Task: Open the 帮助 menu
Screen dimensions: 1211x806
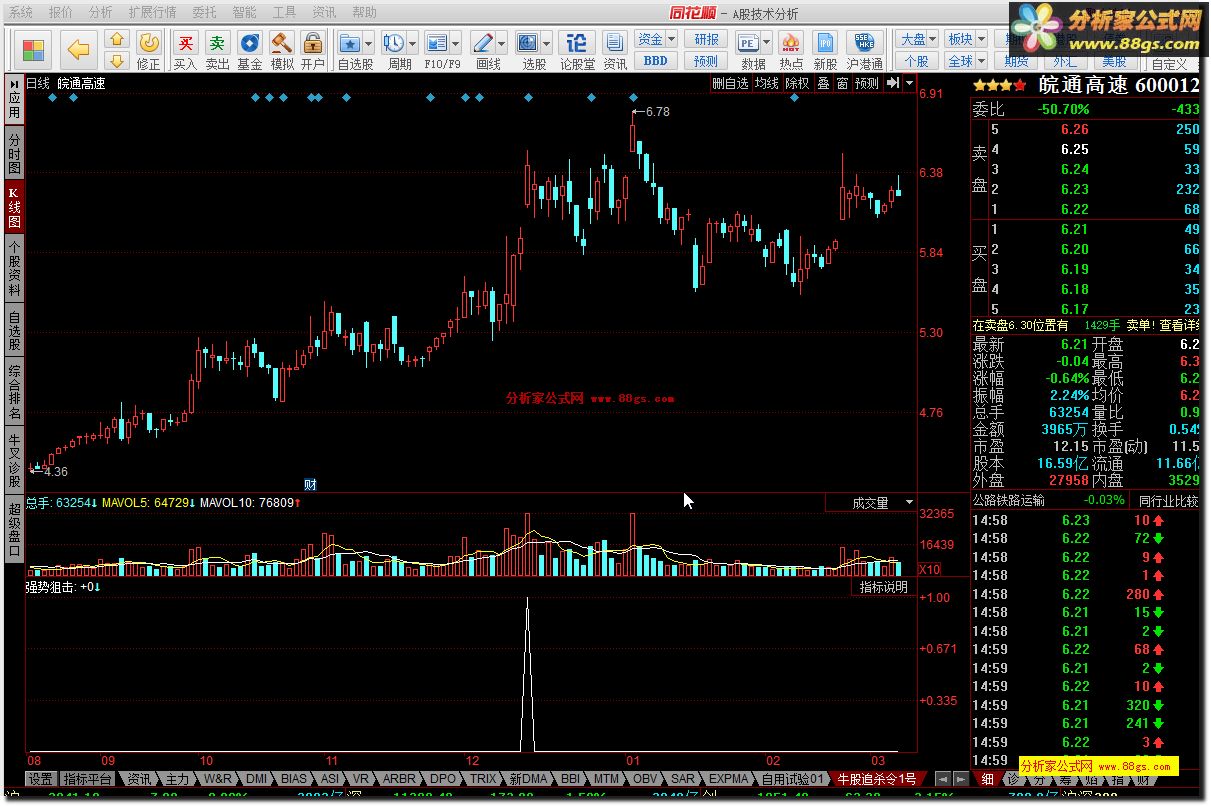Action: tap(365, 12)
